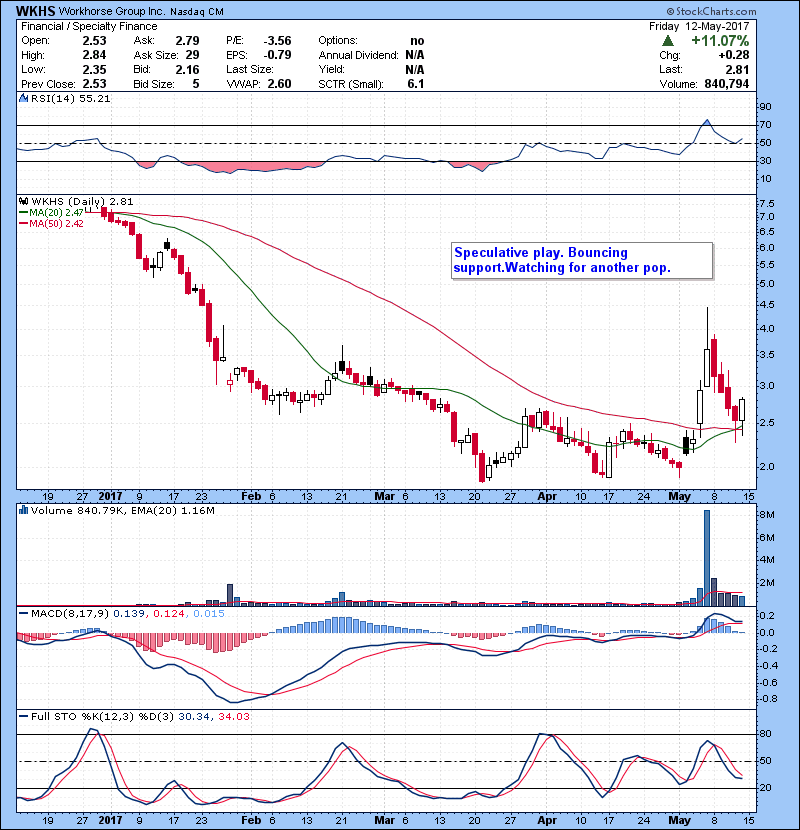Click the Friday 12-May-2017 date label
Viewport: 800px width, 830px height.
[x=699, y=26]
